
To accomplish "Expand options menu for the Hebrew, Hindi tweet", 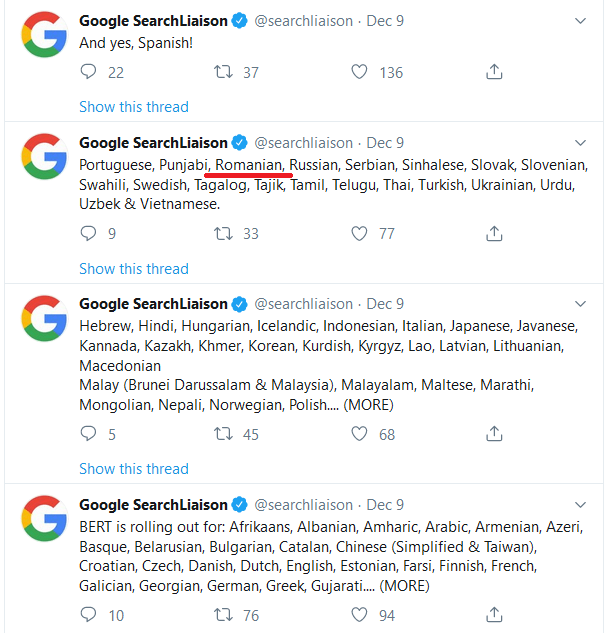I will click(581, 303).
